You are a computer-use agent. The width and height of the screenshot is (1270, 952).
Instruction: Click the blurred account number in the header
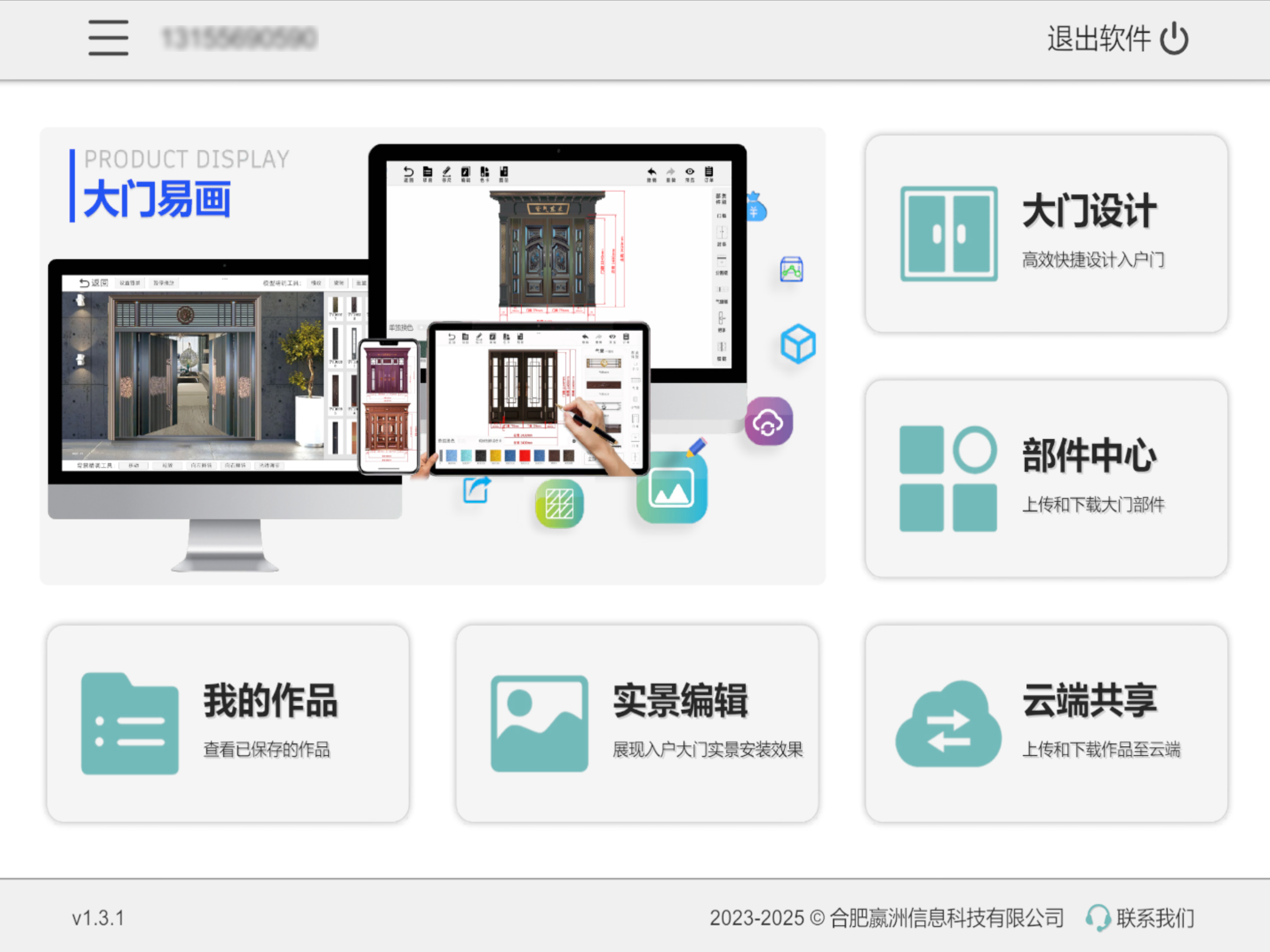(x=239, y=38)
